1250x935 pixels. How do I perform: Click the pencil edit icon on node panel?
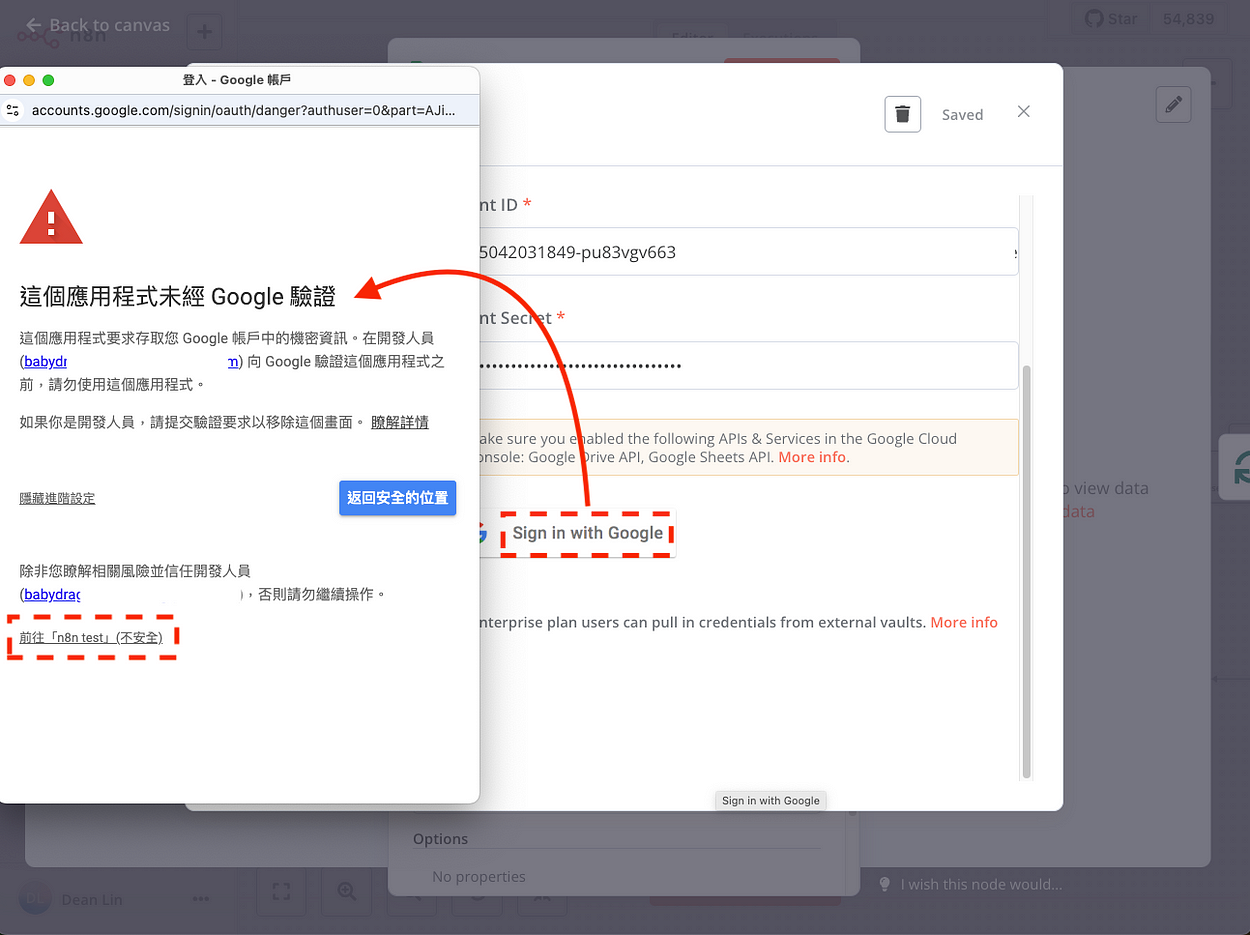click(1173, 104)
